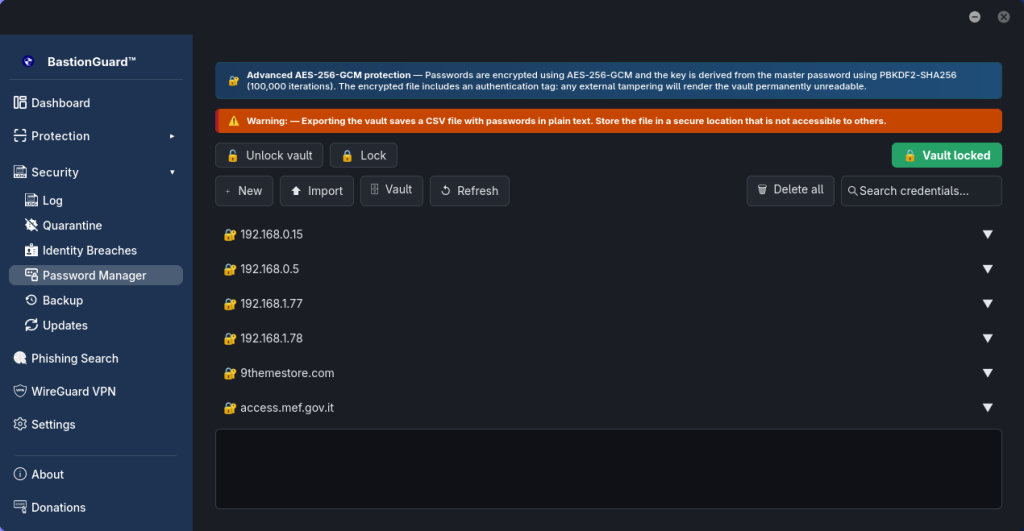
Task: Click lock icon in AES-256-GCM banner
Action: tap(233, 81)
